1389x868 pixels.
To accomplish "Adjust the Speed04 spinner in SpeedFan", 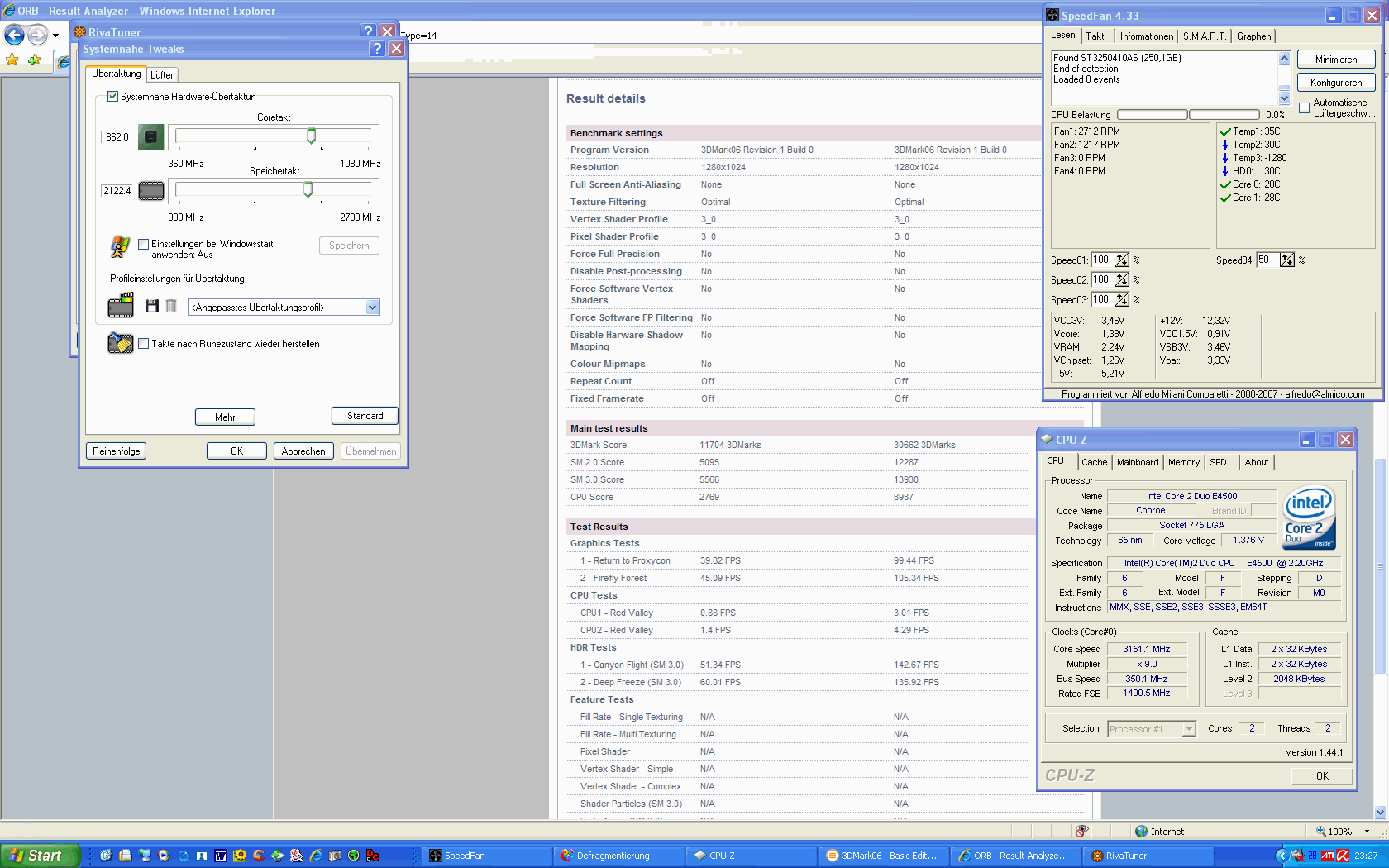I will [1287, 260].
